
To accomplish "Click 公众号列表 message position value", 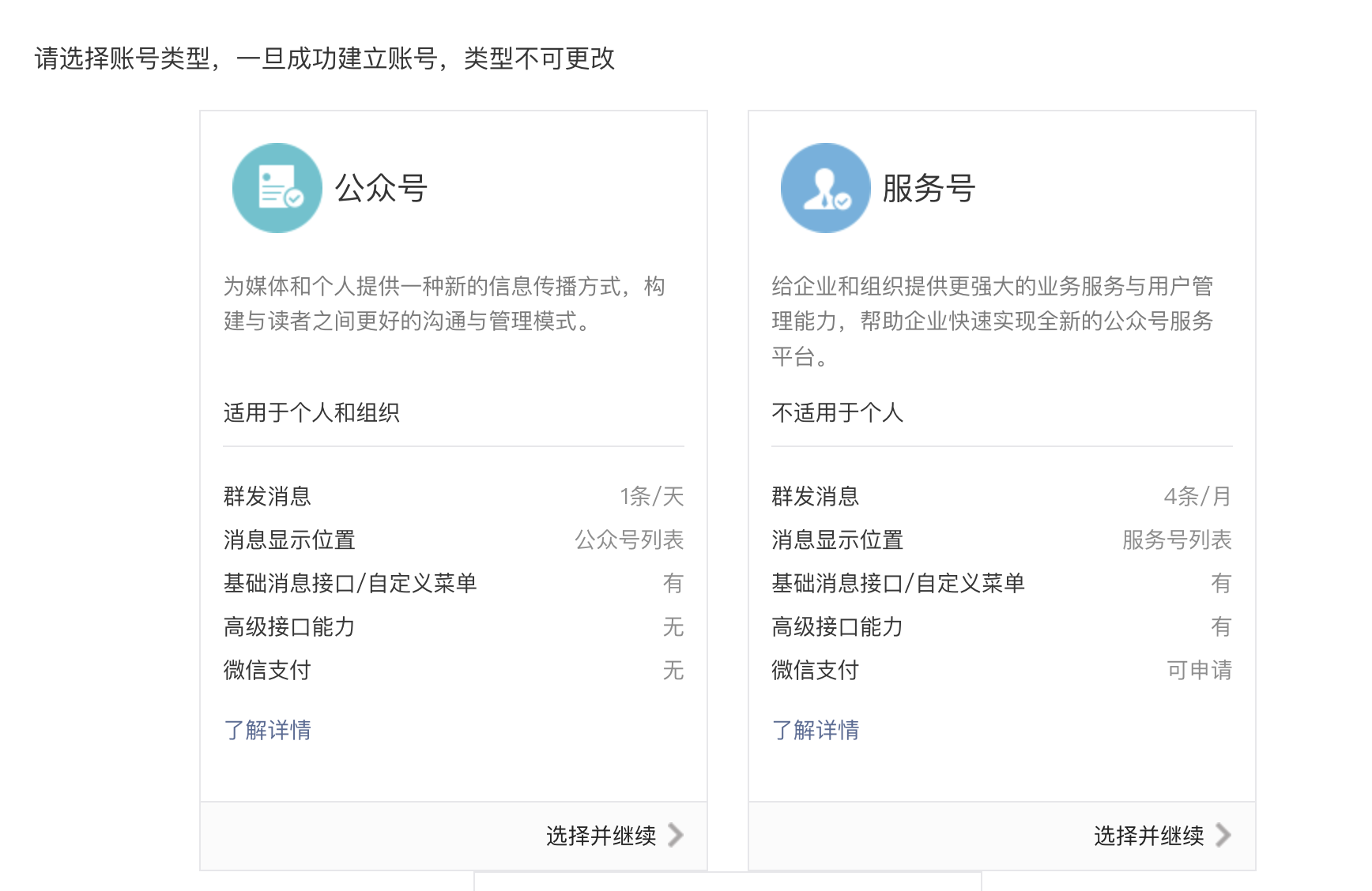I will [x=629, y=539].
